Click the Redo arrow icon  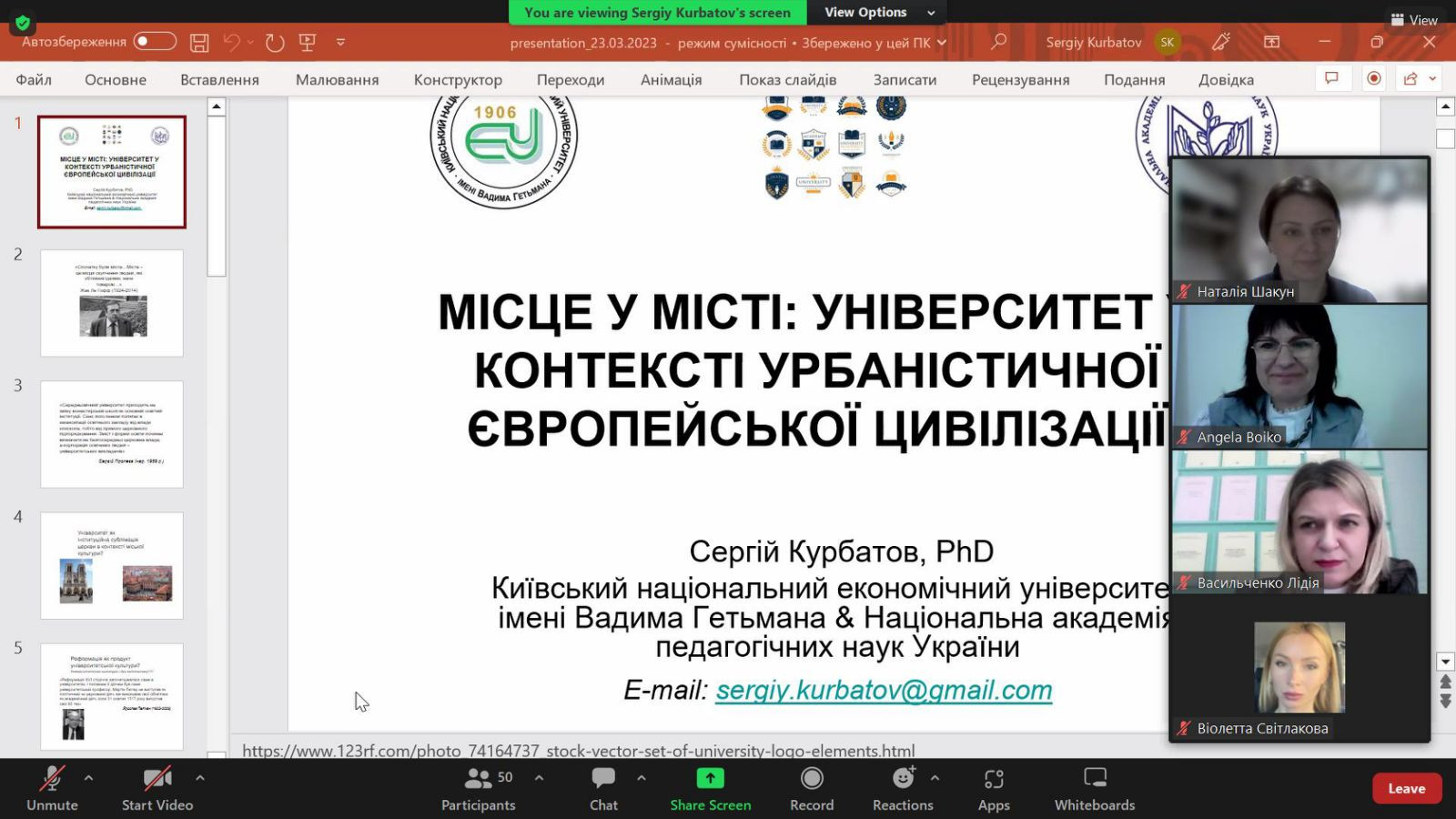(274, 43)
